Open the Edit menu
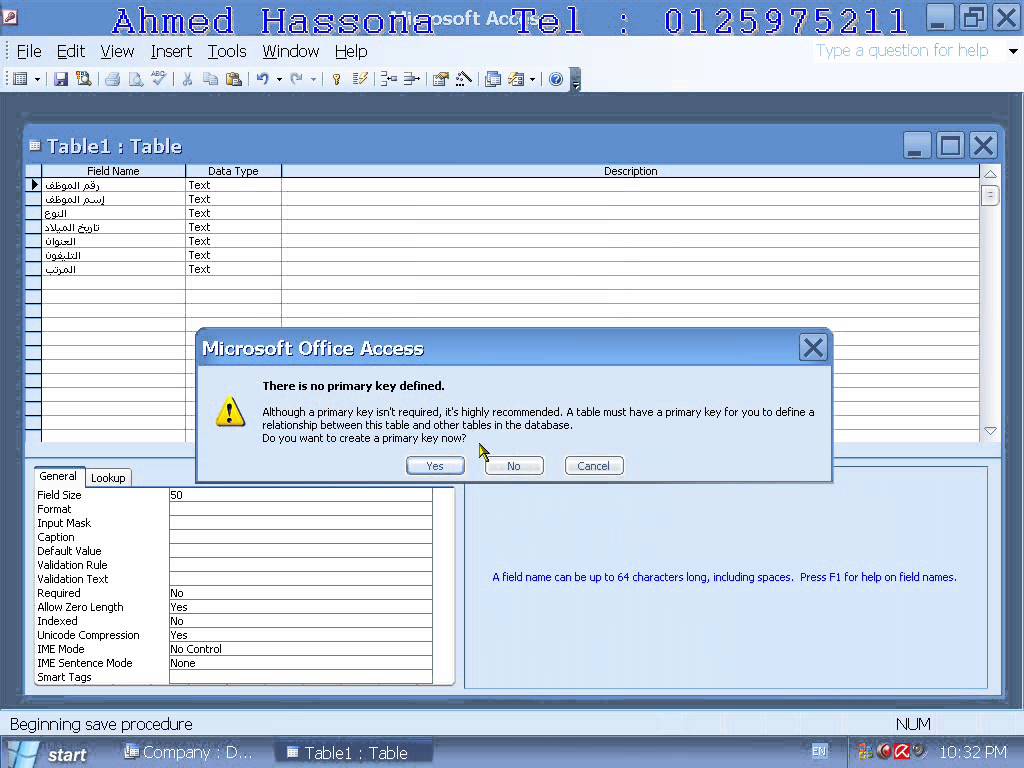This screenshot has width=1024, height=768. point(71,51)
